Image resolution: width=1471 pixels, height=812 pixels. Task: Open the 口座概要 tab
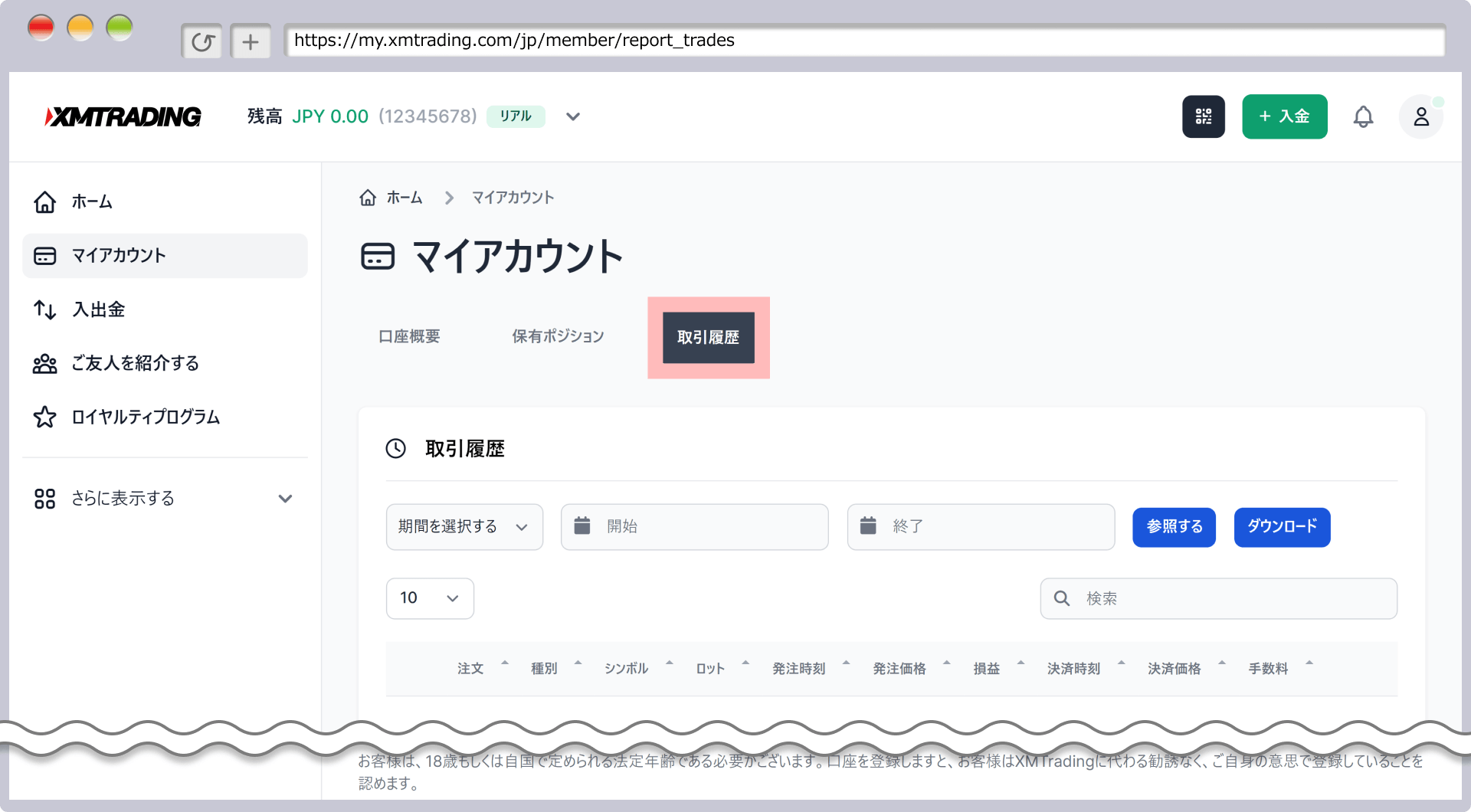click(409, 336)
